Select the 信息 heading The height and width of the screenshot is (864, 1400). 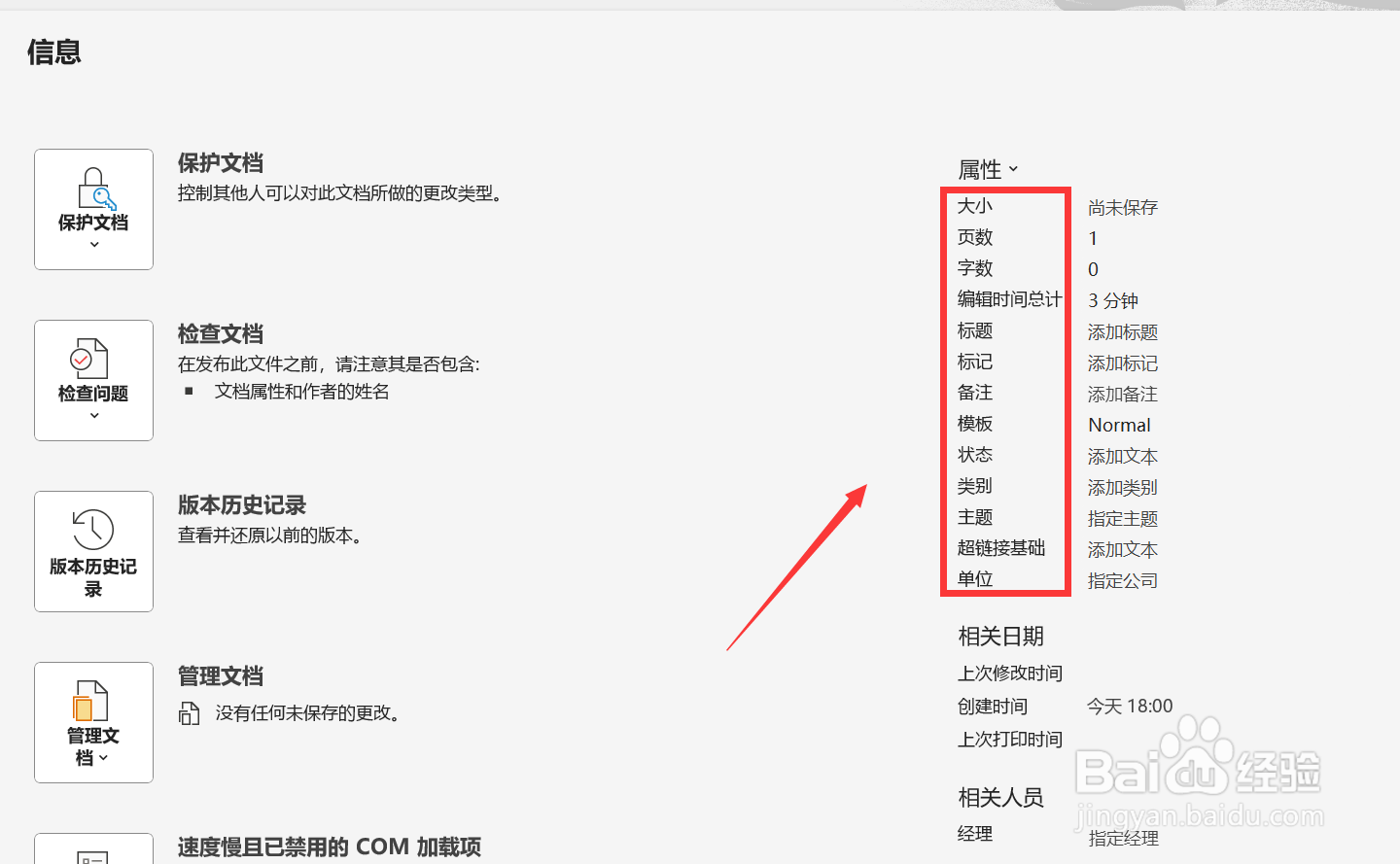[x=53, y=52]
